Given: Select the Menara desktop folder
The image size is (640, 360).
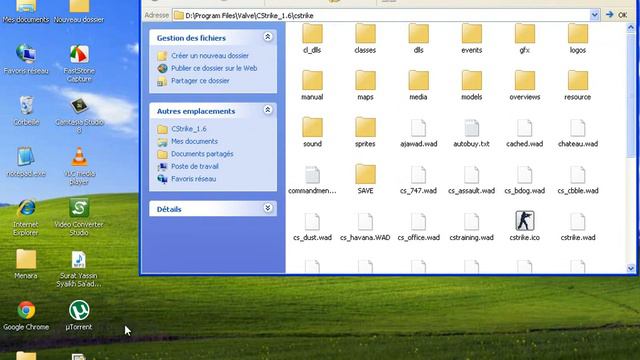Looking at the screenshot, I should 26,264.
